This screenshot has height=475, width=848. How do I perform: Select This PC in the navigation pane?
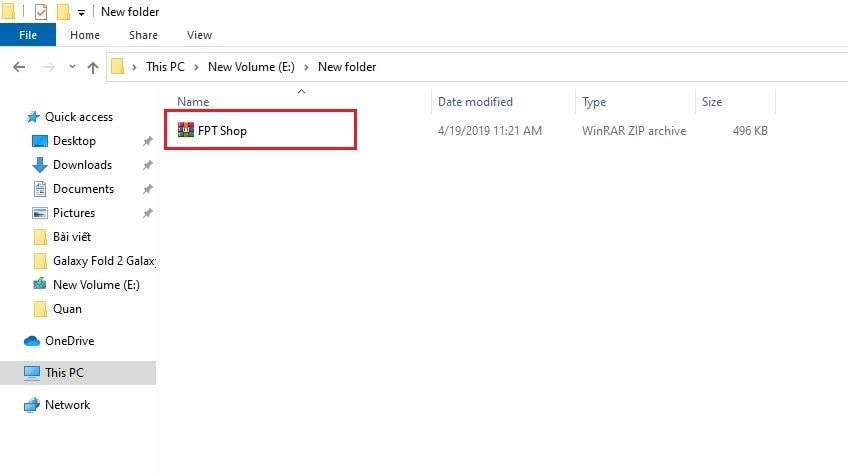pos(64,373)
